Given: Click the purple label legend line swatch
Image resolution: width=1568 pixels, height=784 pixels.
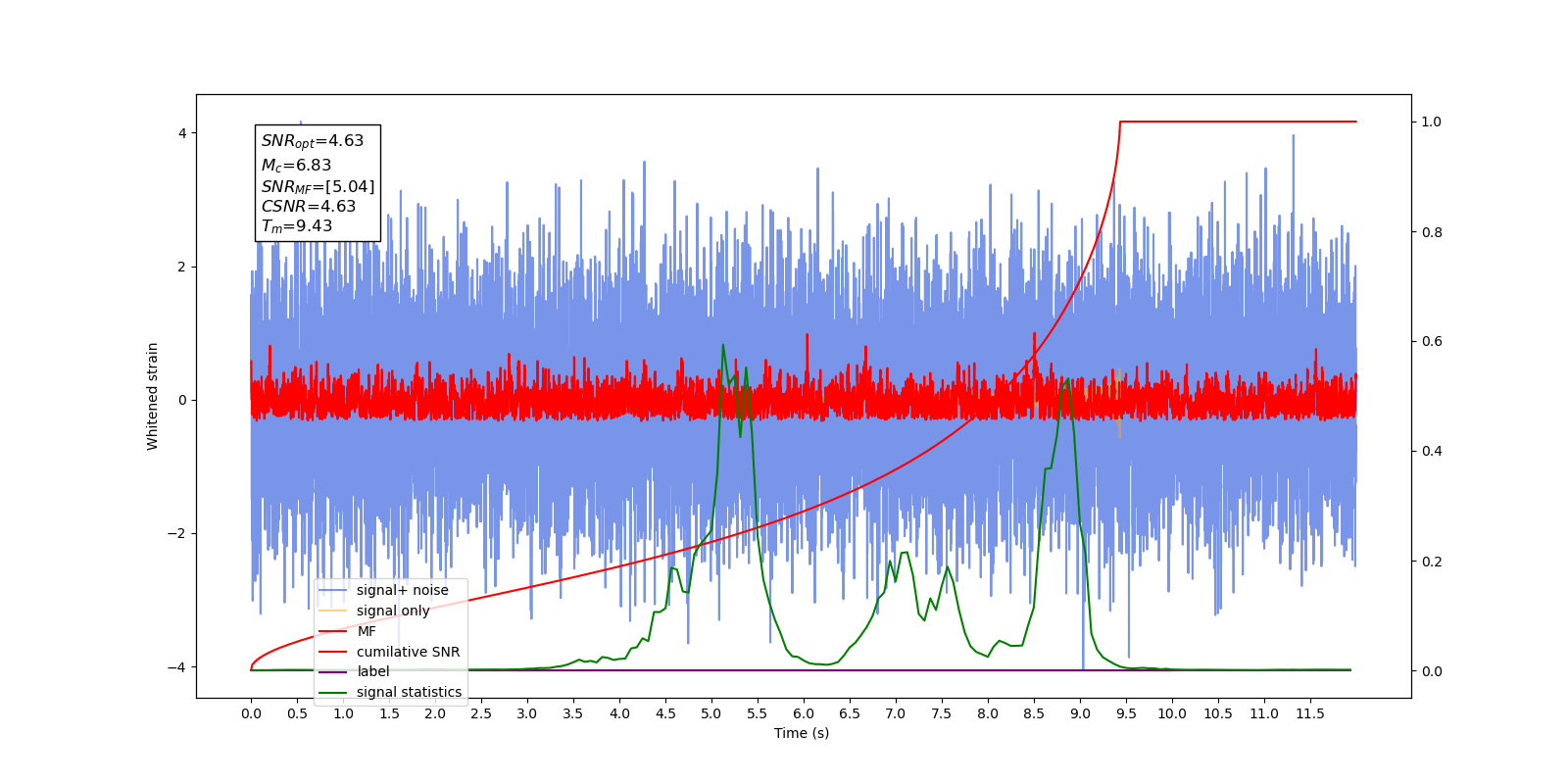Looking at the screenshot, I should 333,672.
